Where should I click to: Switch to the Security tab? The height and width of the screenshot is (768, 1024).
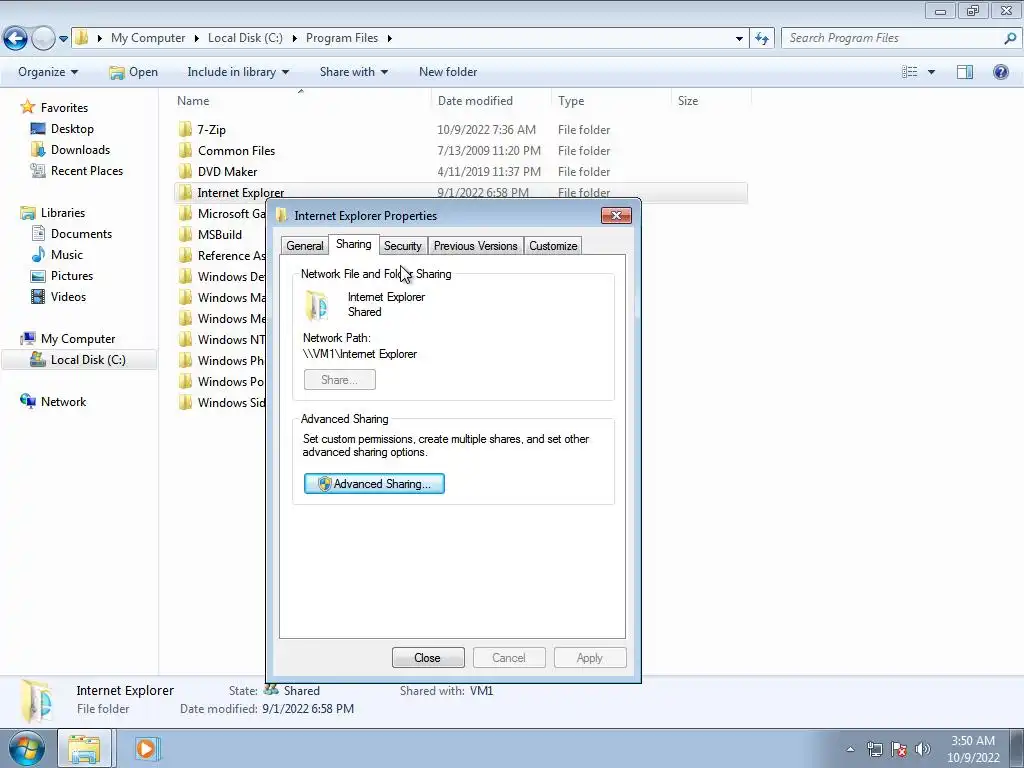[402, 246]
